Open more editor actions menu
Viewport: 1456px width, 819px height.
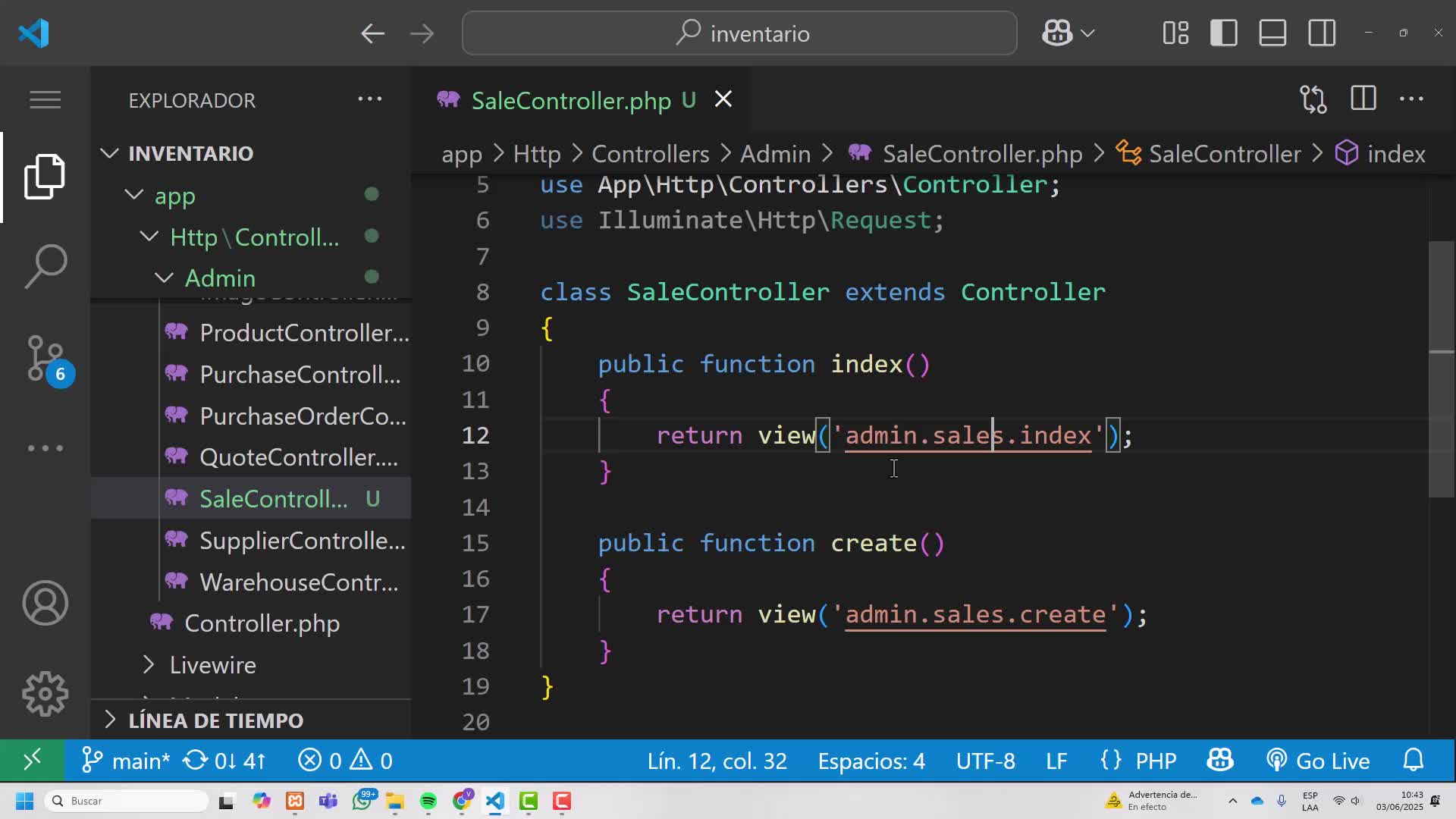1411,99
